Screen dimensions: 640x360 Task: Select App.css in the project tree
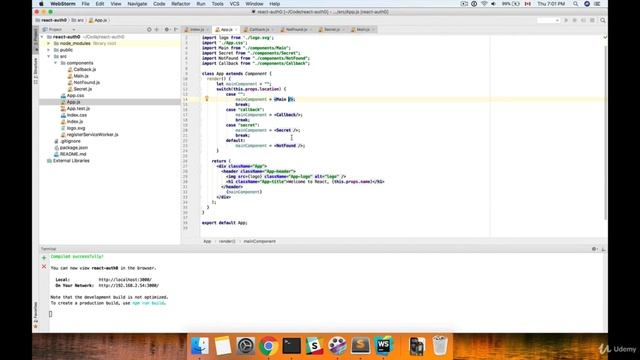[x=72, y=96]
